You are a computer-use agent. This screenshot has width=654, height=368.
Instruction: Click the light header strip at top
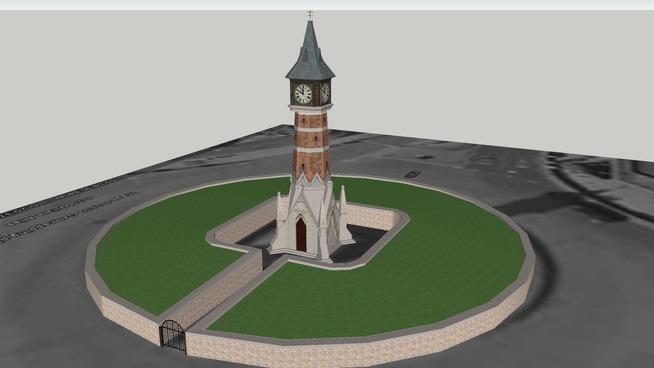pyautogui.click(x=327, y=5)
